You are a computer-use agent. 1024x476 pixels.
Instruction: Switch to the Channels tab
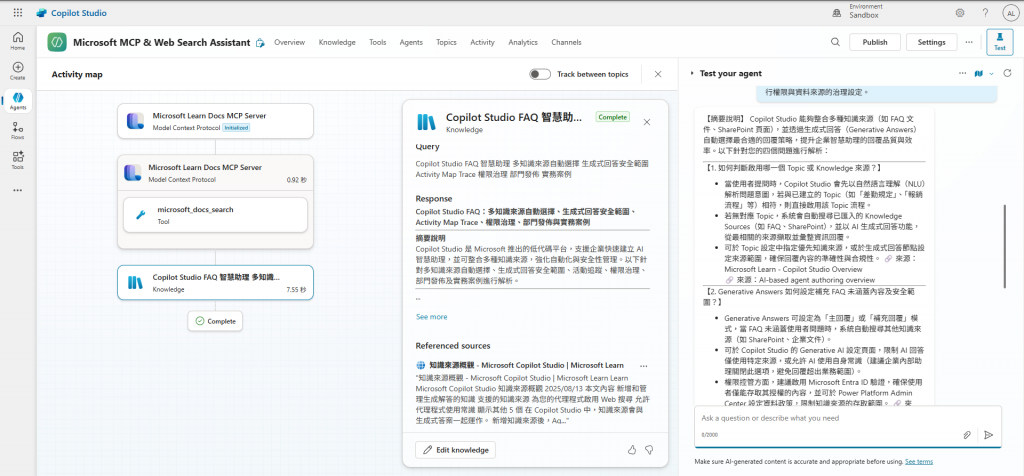point(566,42)
